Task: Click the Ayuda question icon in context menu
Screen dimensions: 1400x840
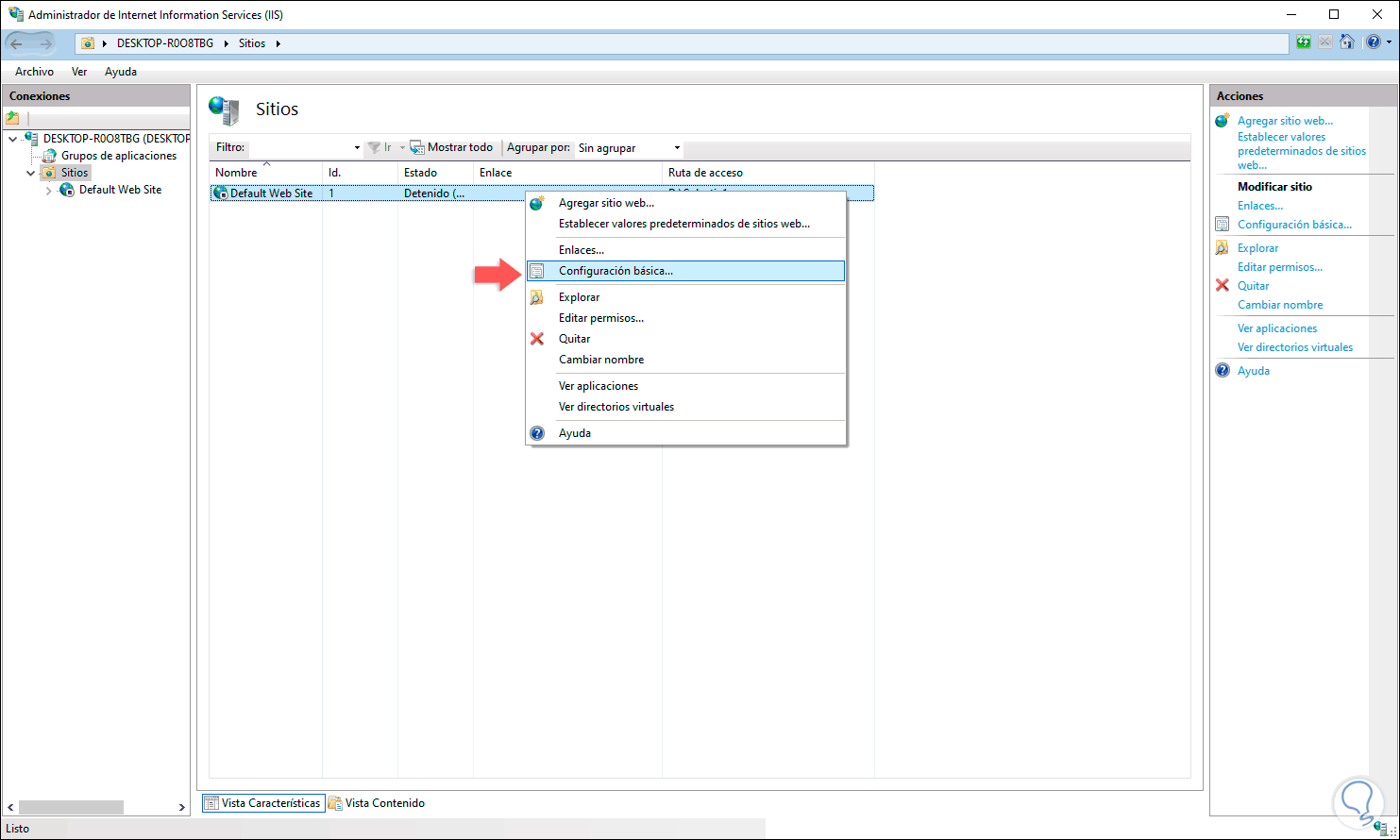Action: point(537,433)
